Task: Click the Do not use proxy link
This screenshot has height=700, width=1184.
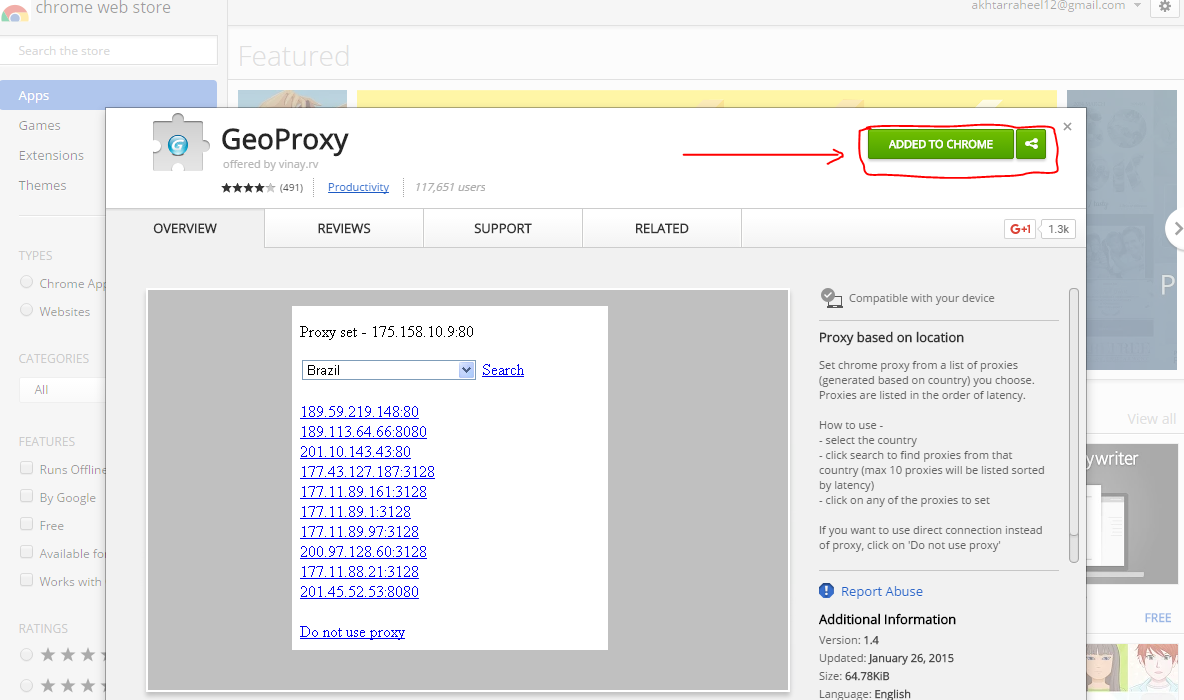Action: click(353, 632)
